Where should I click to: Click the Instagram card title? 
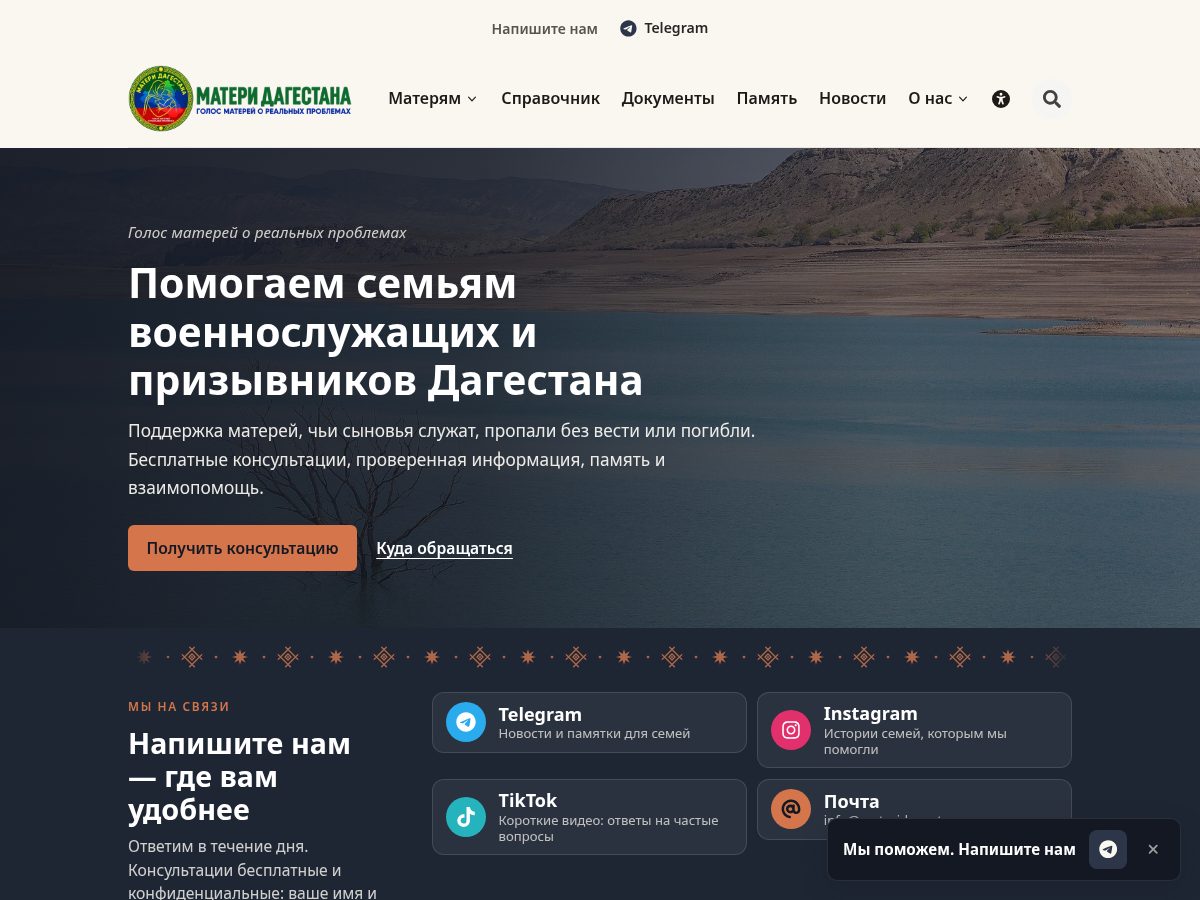[870, 713]
